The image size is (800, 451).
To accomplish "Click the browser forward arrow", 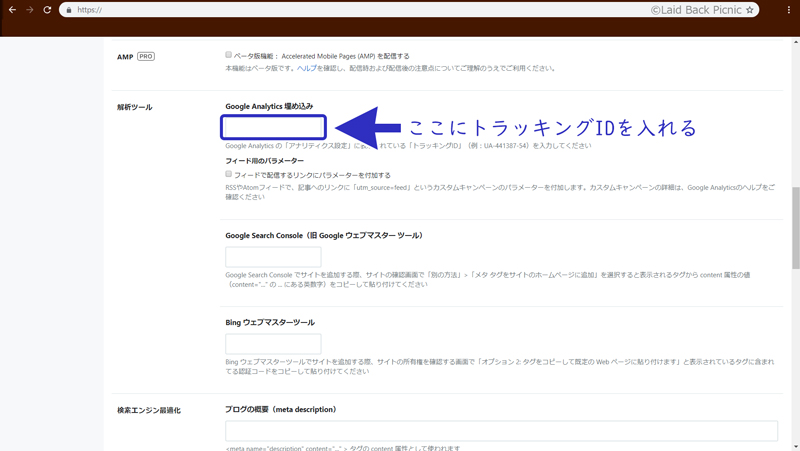I will coord(30,10).
